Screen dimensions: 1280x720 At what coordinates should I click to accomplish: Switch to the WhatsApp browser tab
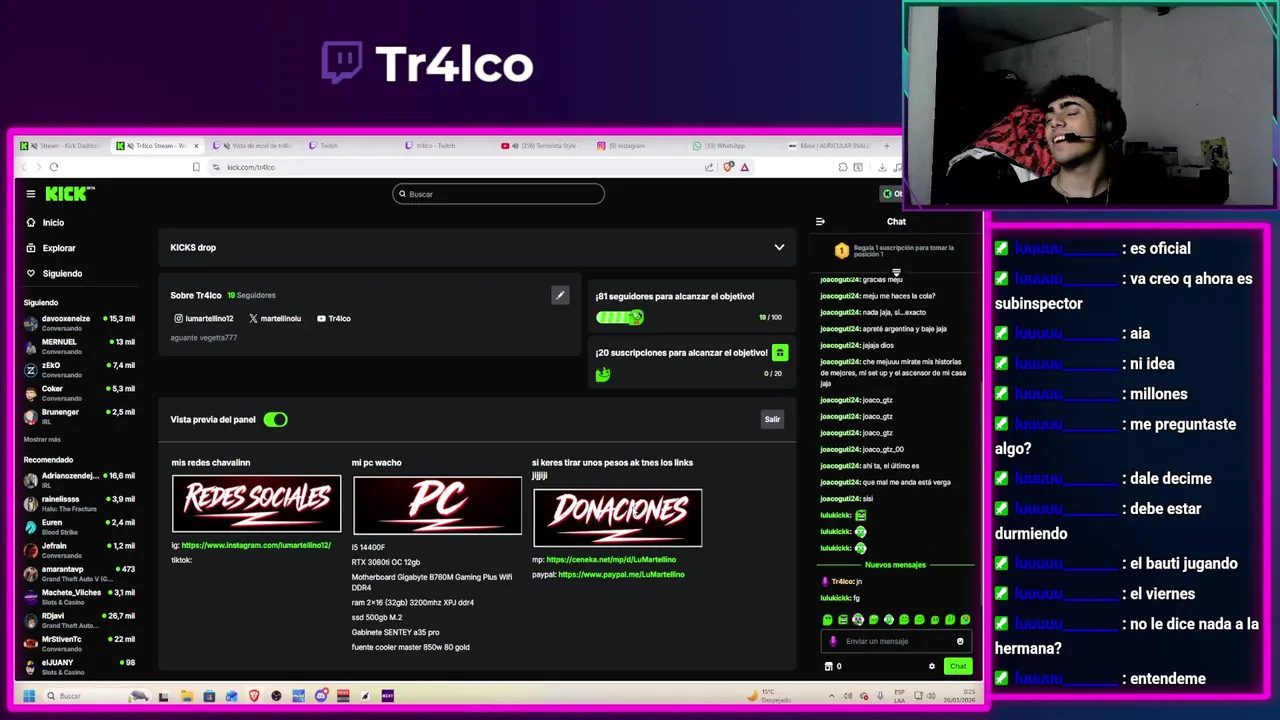tap(736, 145)
